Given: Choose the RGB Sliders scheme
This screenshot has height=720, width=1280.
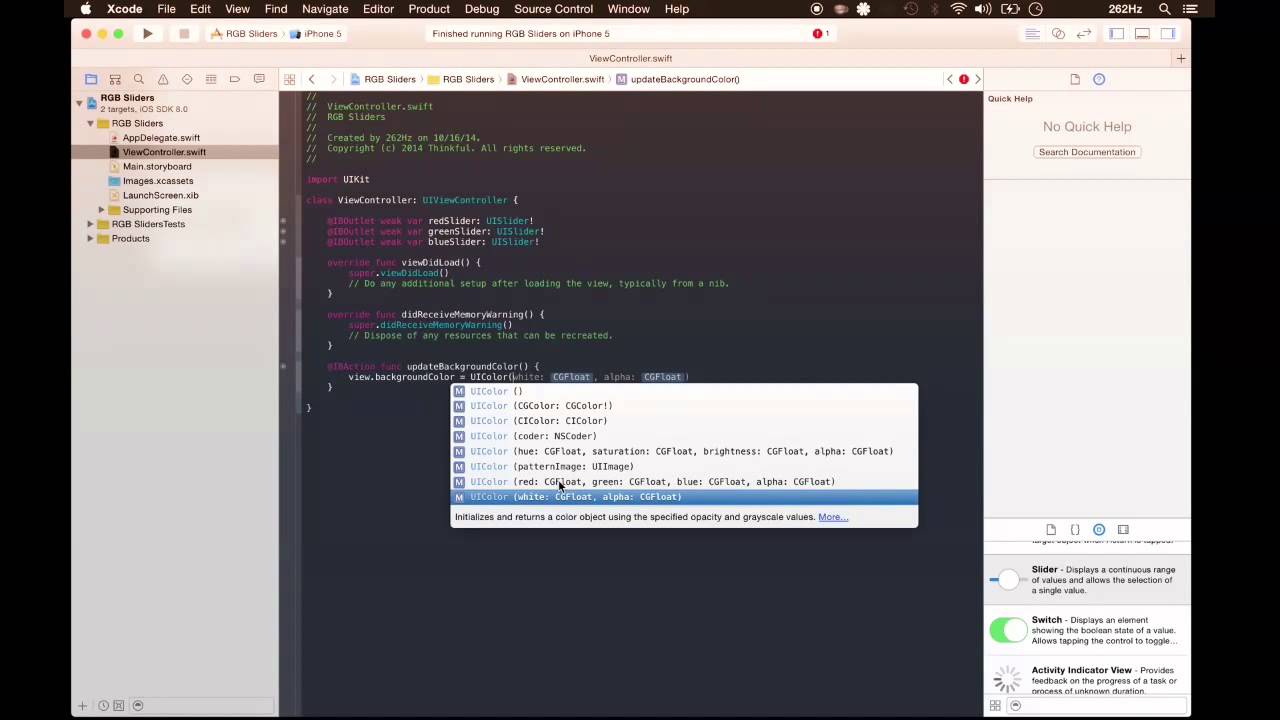Looking at the screenshot, I should (243, 34).
